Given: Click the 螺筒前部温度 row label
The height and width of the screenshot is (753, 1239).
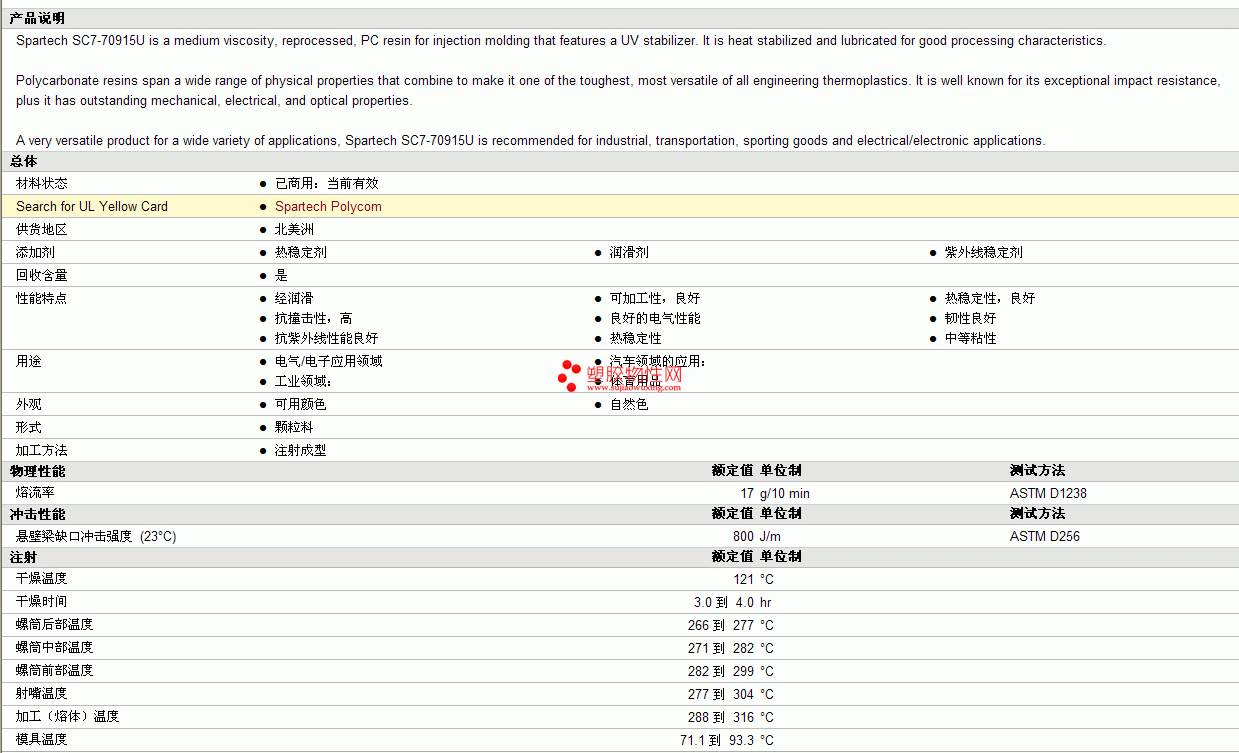Looking at the screenshot, I should pyautogui.click(x=55, y=670).
